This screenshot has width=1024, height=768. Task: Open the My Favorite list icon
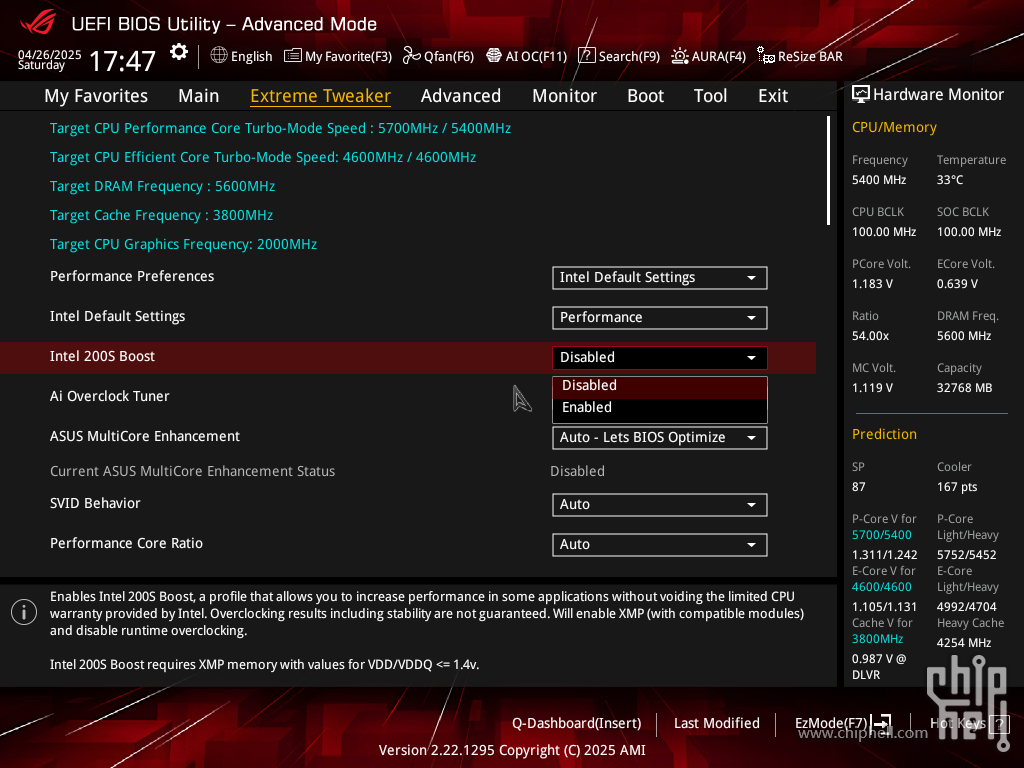293,56
